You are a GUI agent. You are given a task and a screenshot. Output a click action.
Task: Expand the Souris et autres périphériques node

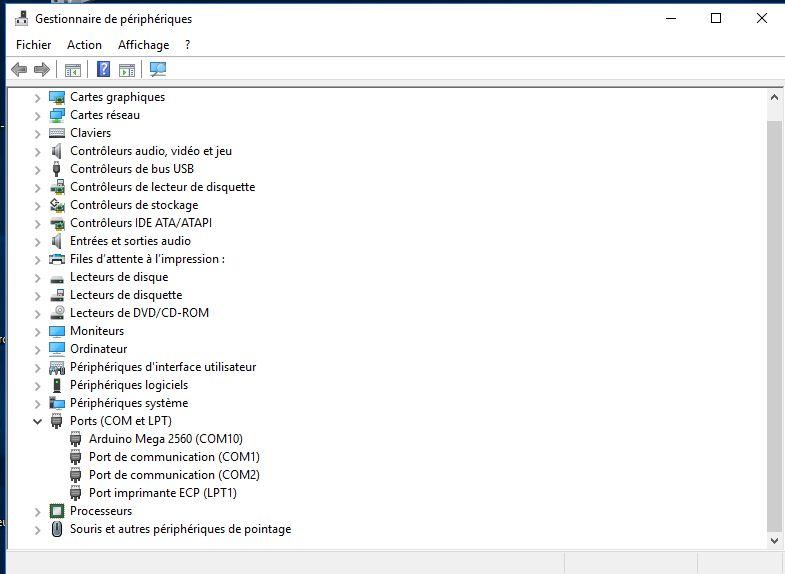tap(38, 530)
